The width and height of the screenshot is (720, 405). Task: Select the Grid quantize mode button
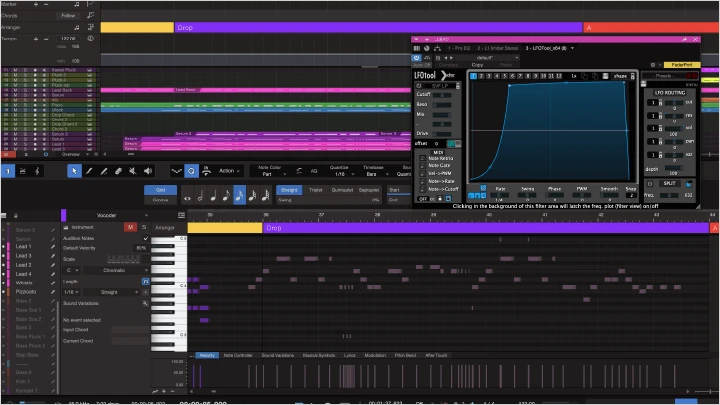tap(160, 190)
